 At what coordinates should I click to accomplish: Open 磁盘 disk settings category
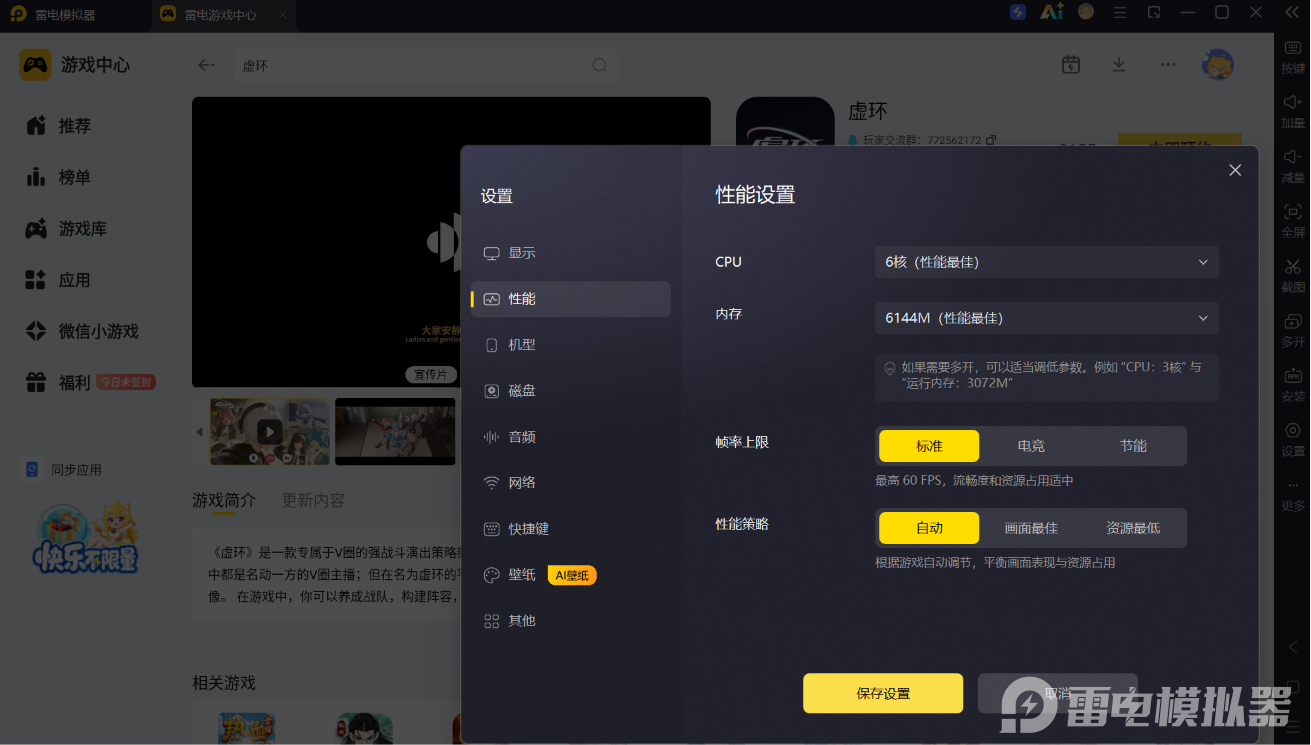click(x=571, y=391)
